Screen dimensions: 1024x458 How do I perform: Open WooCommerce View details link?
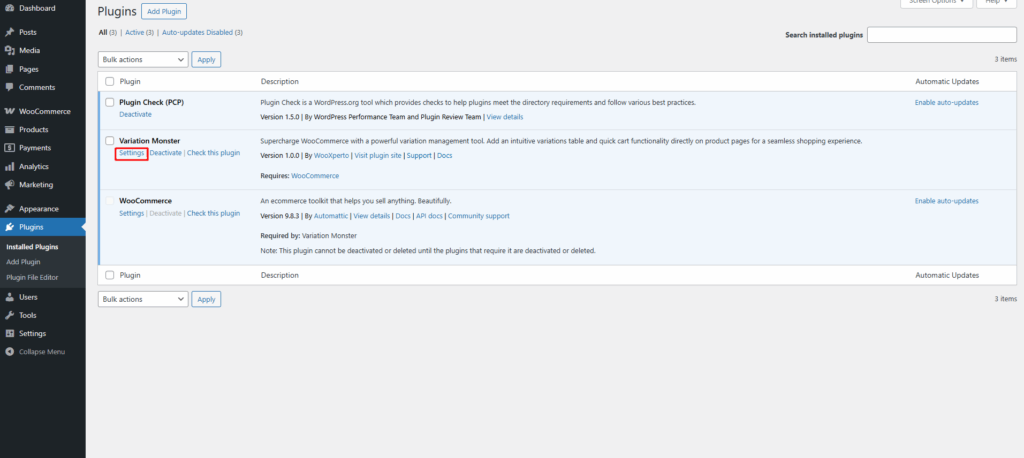tap(372, 216)
